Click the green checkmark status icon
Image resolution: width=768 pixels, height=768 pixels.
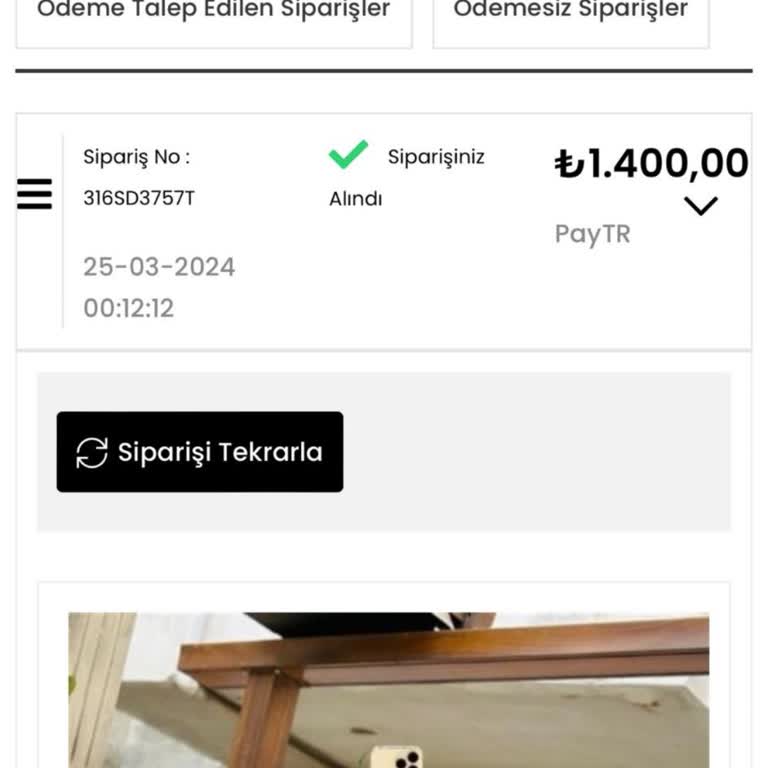click(348, 155)
